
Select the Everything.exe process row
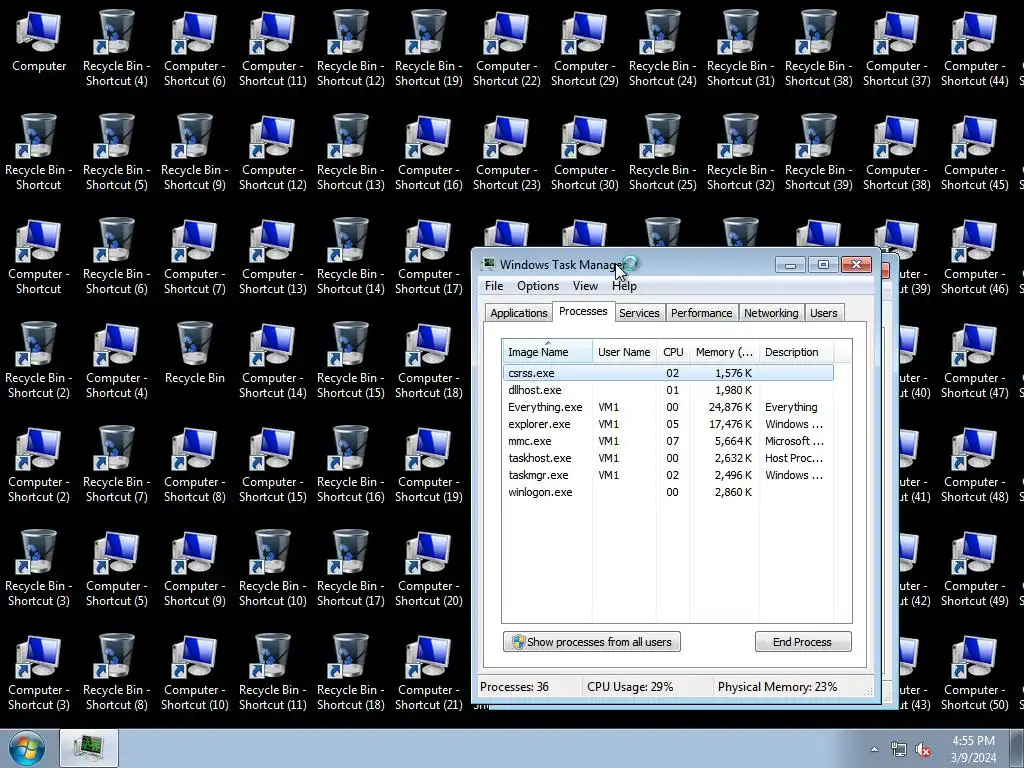point(668,407)
